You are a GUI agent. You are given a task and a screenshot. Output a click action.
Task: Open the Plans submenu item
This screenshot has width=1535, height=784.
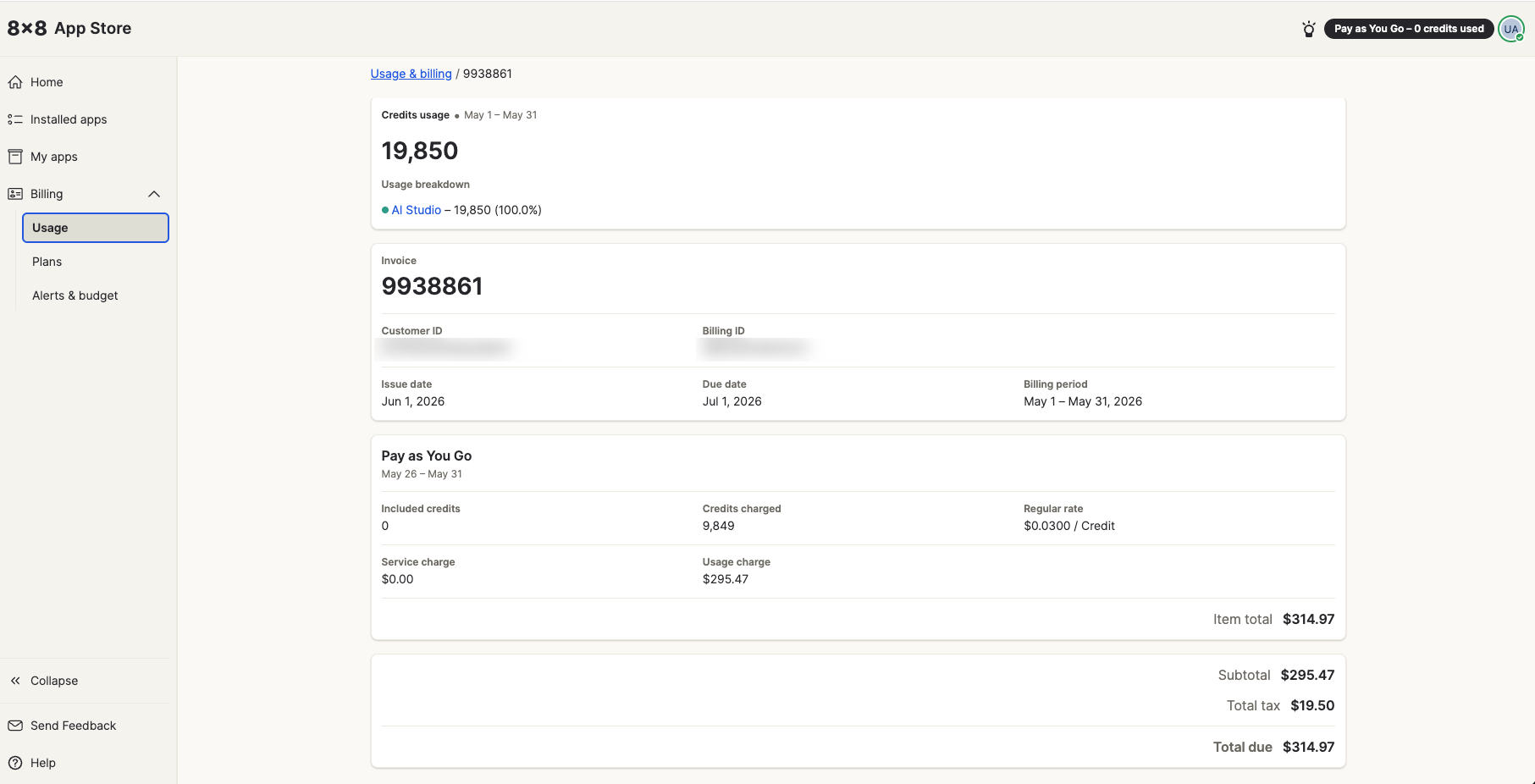tap(96, 262)
